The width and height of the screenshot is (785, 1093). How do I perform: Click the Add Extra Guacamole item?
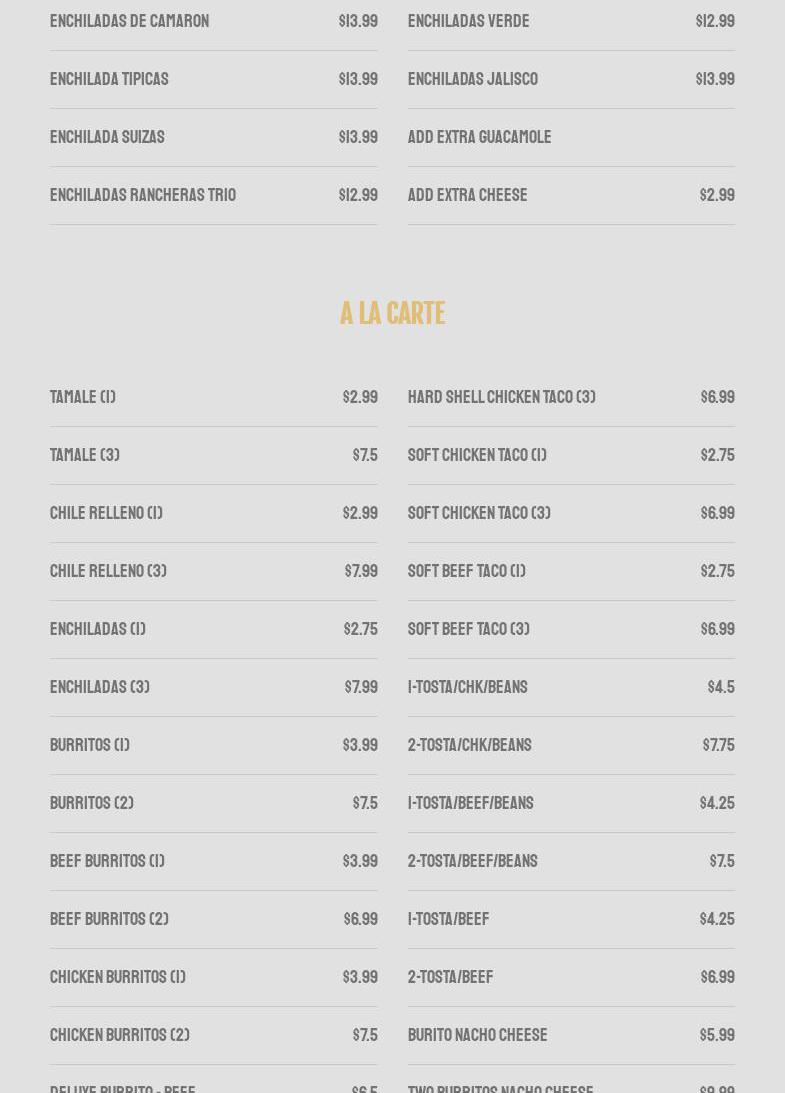(479, 137)
